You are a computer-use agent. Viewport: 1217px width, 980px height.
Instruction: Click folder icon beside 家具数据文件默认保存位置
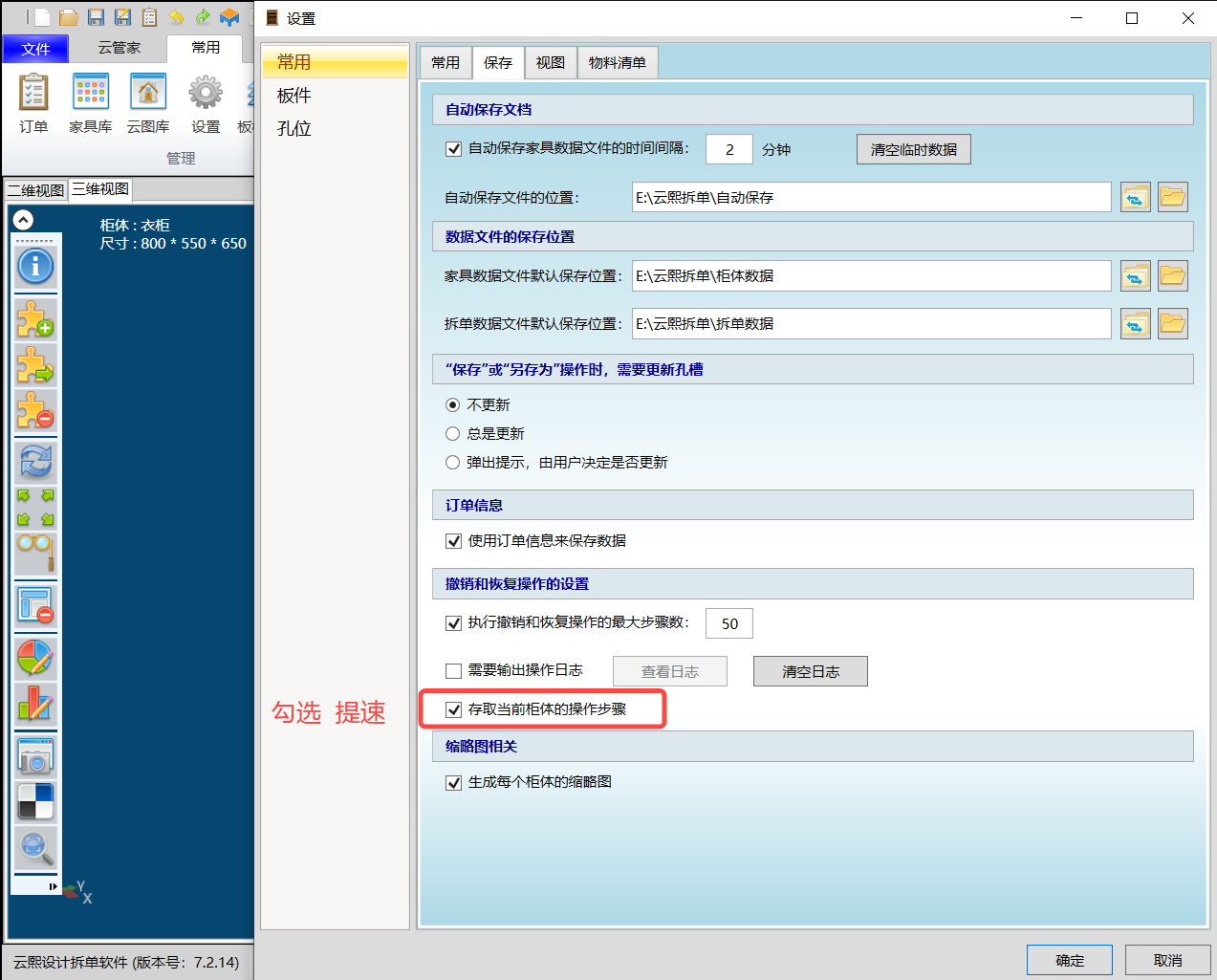pyautogui.click(x=1173, y=275)
